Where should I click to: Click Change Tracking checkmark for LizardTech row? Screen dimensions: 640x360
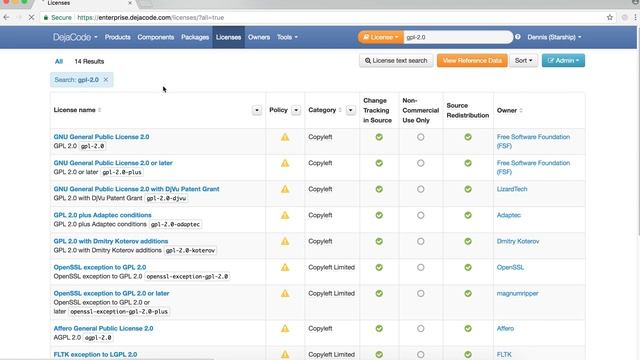point(379,189)
